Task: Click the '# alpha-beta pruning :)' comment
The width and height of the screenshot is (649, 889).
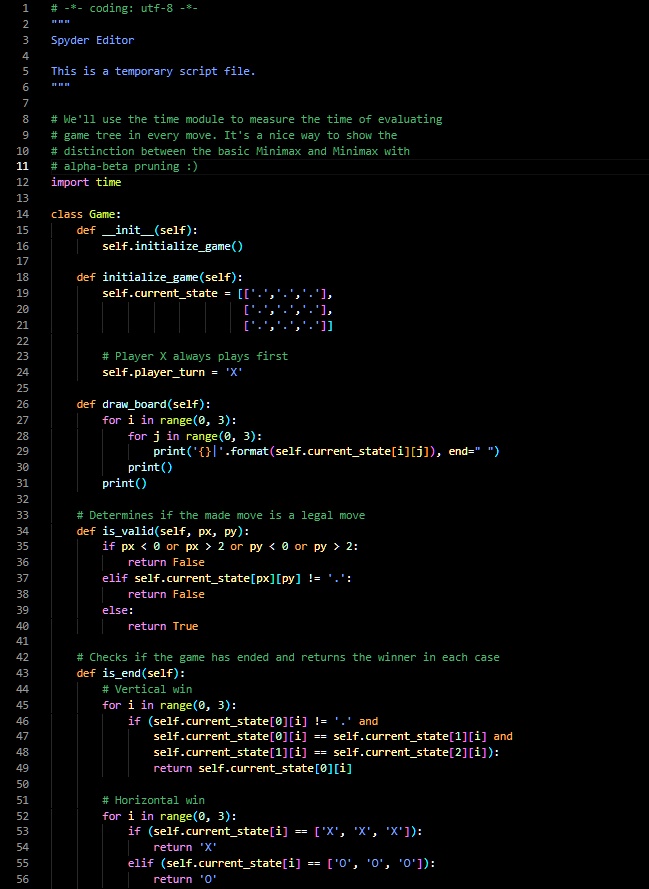Action: (124, 166)
